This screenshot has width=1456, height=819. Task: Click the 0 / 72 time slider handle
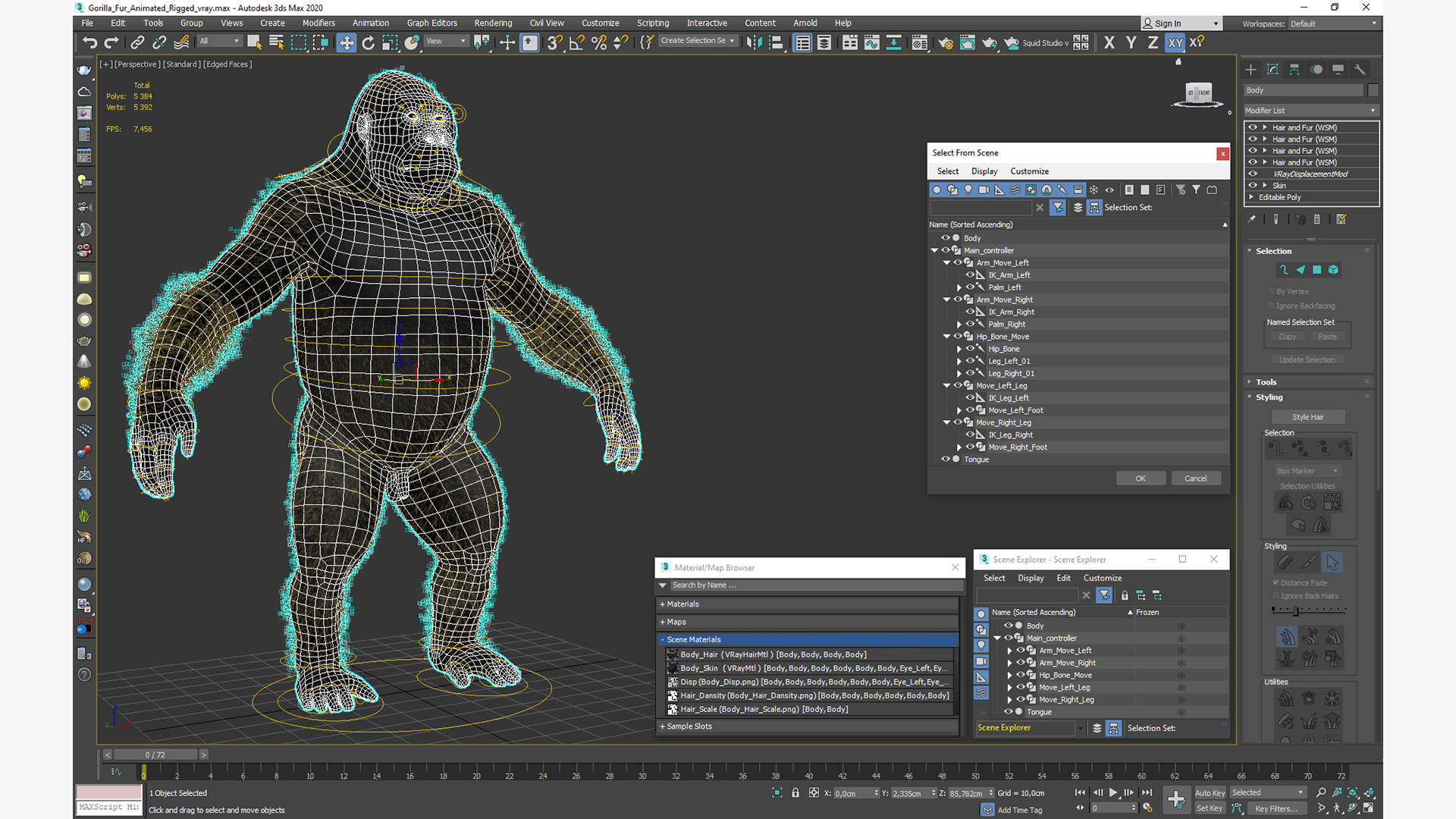pos(155,755)
